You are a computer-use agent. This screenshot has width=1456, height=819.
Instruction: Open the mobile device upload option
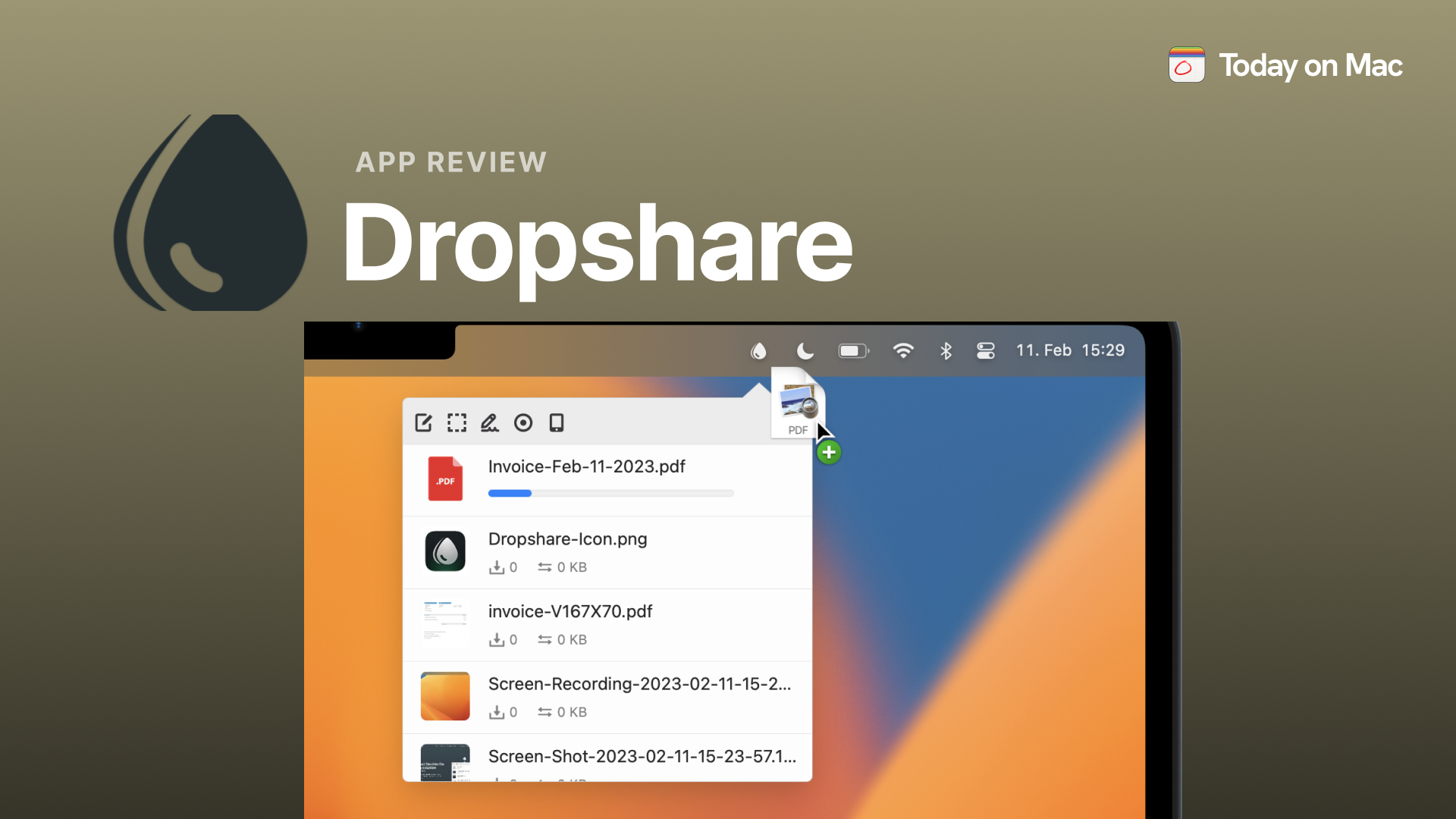click(557, 423)
